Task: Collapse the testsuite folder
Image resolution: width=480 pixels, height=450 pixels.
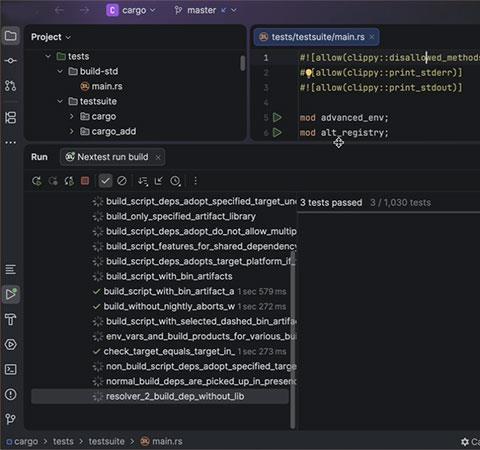Action: tap(60, 101)
